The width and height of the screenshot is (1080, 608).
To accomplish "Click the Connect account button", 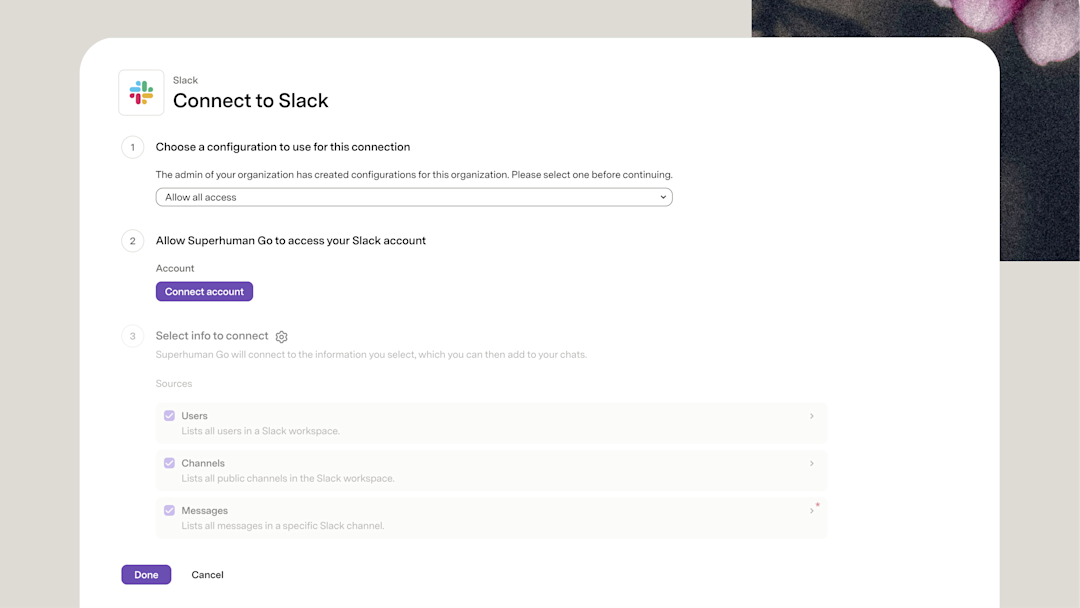I will (x=204, y=291).
